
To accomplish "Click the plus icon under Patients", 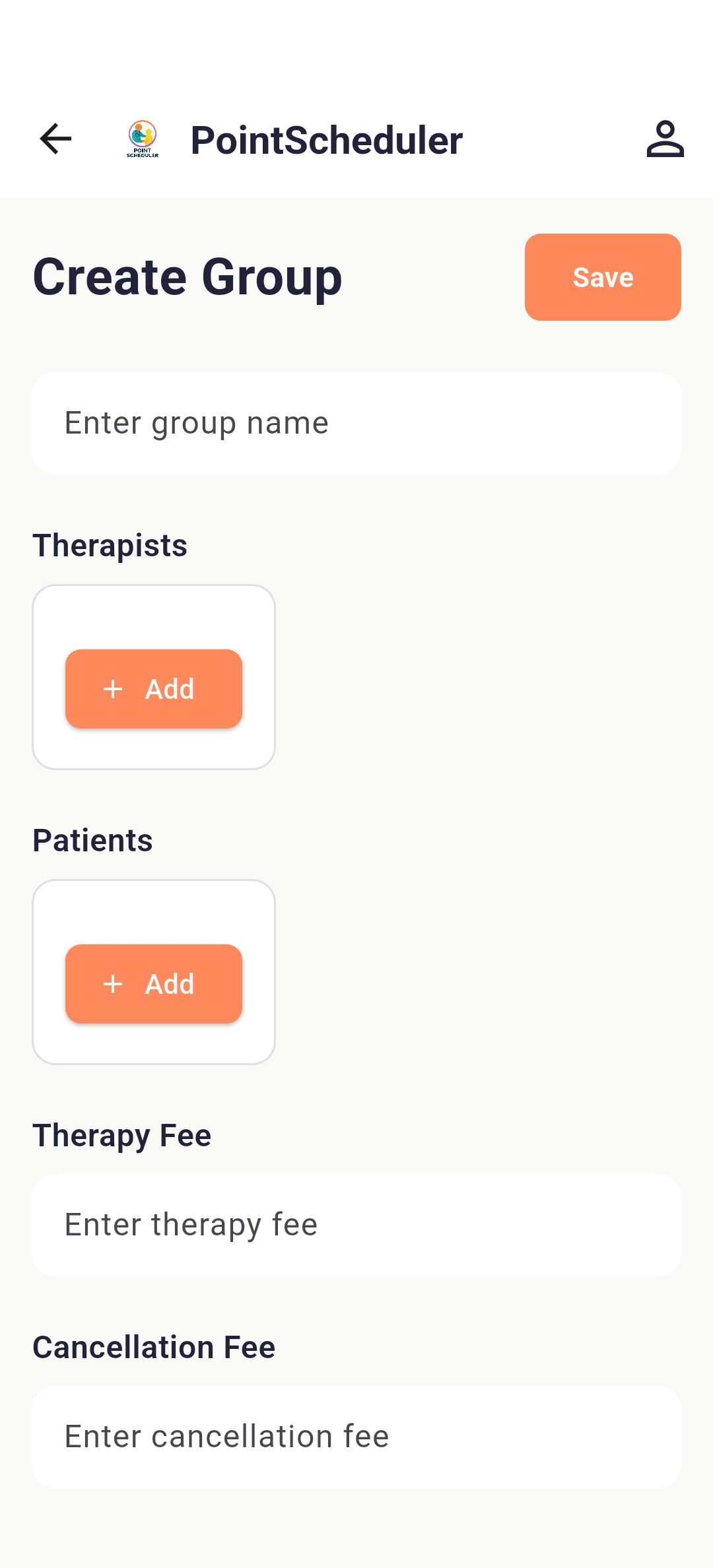I will 113,984.
